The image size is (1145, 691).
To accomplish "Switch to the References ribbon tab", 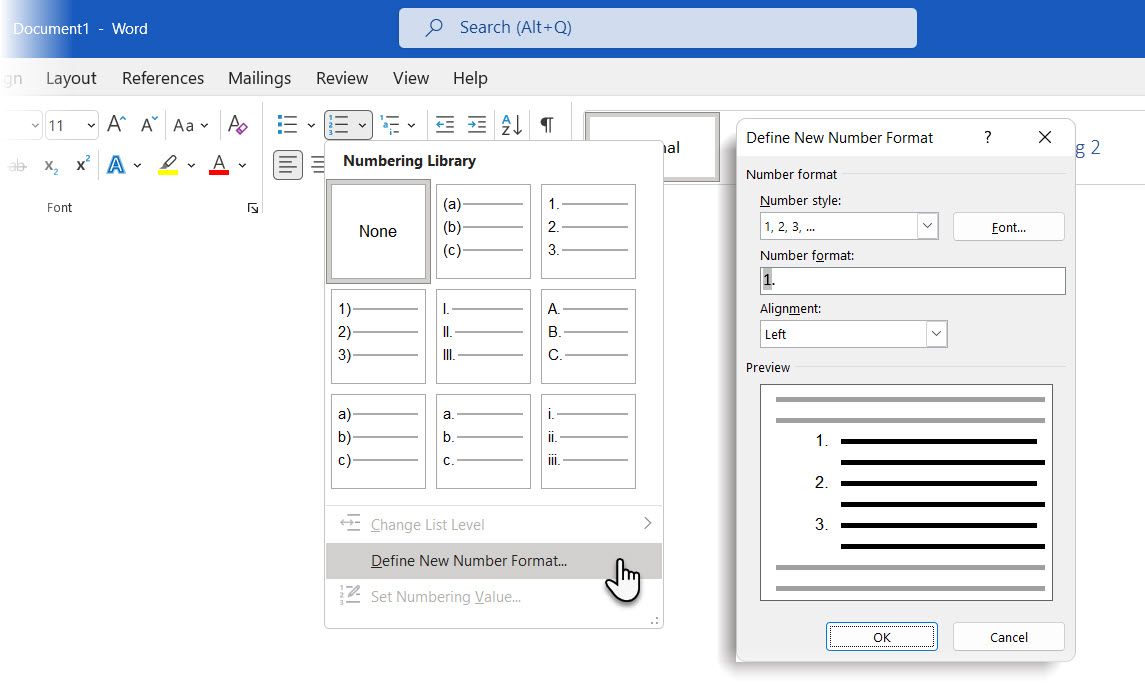I will pos(162,78).
